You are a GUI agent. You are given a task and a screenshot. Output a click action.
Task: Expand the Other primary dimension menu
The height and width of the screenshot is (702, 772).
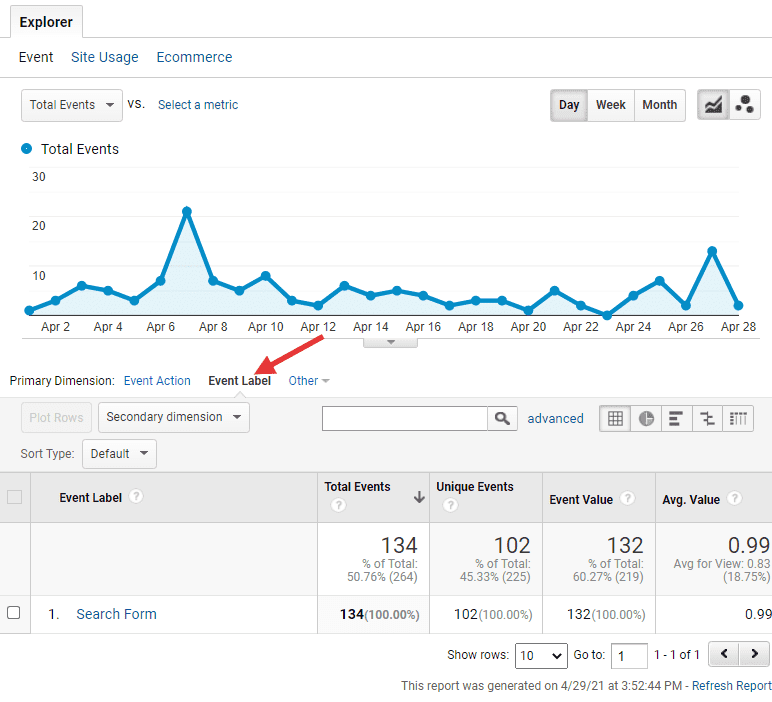click(x=309, y=381)
